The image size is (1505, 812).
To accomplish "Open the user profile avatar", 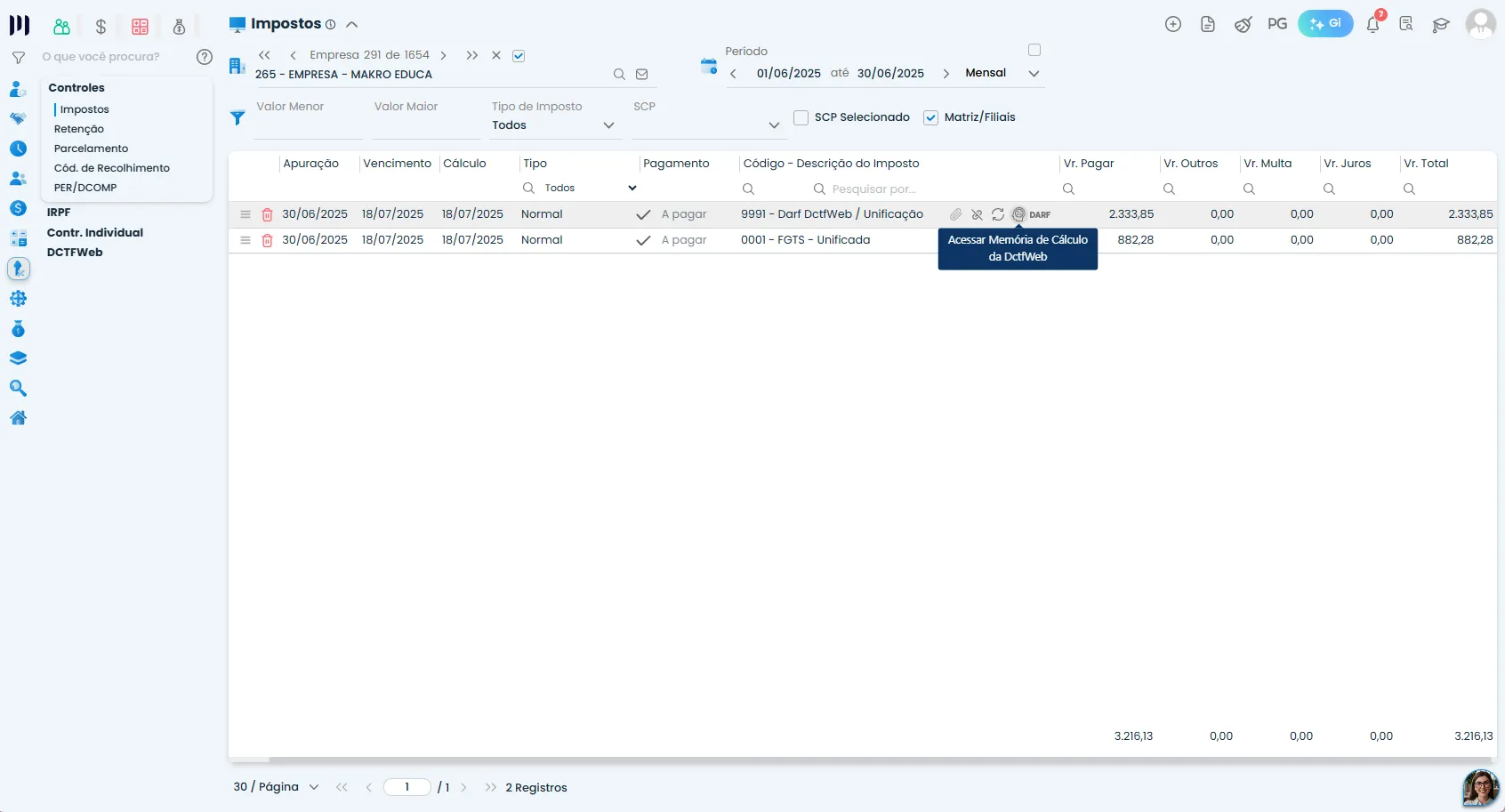I will pos(1481,24).
